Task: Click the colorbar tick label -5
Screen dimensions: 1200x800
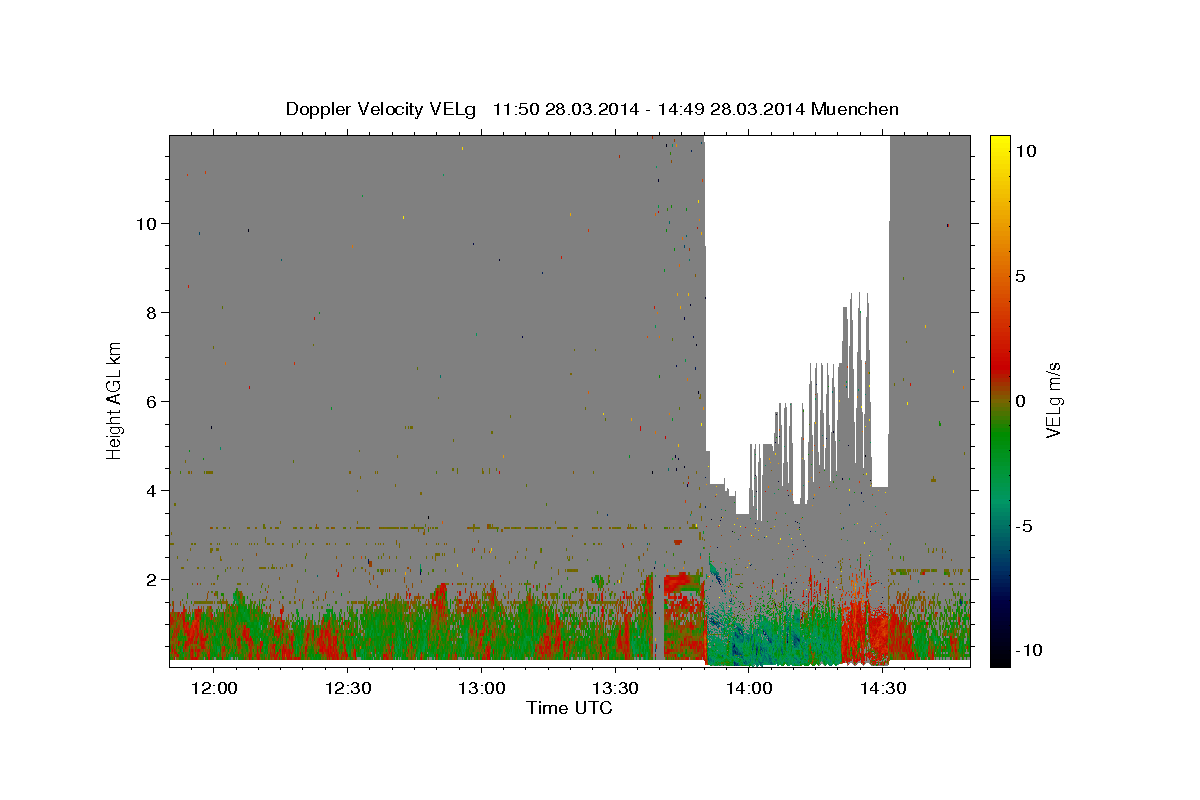Action: (1024, 526)
